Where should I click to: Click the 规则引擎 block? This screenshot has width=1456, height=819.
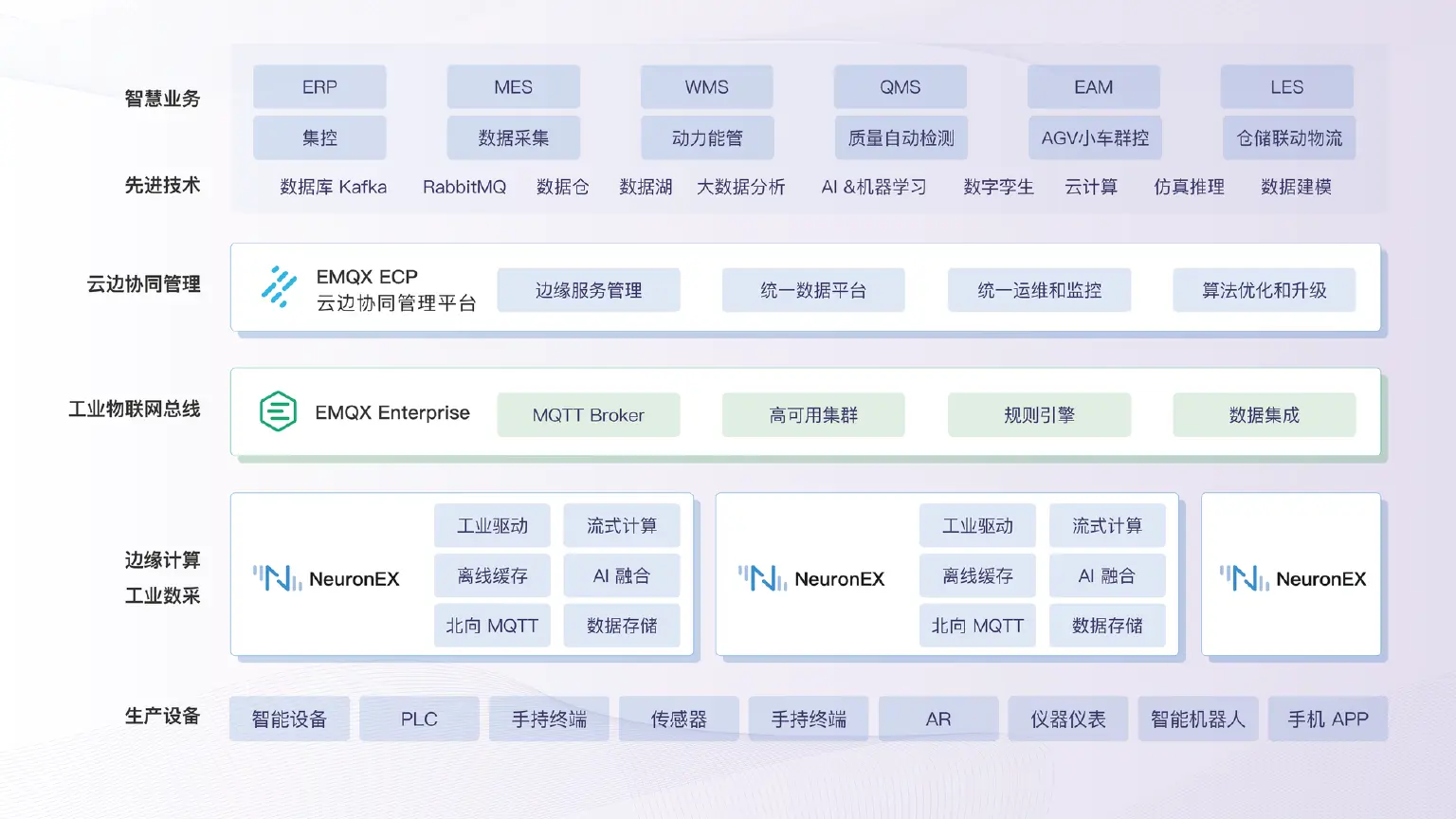pyautogui.click(x=1039, y=414)
